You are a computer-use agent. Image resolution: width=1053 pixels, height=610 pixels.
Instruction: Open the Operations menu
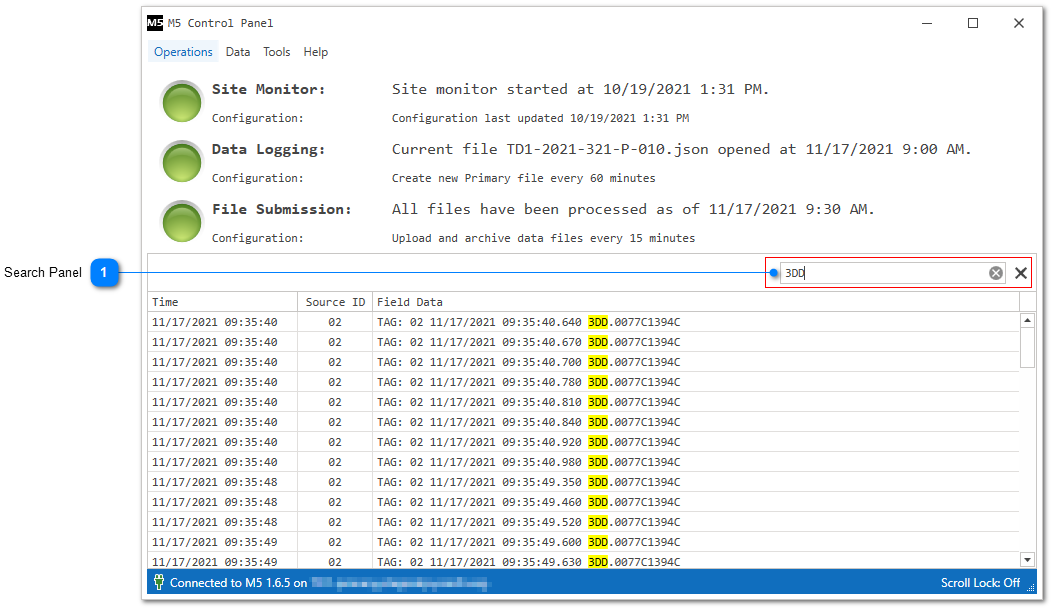[183, 52]
